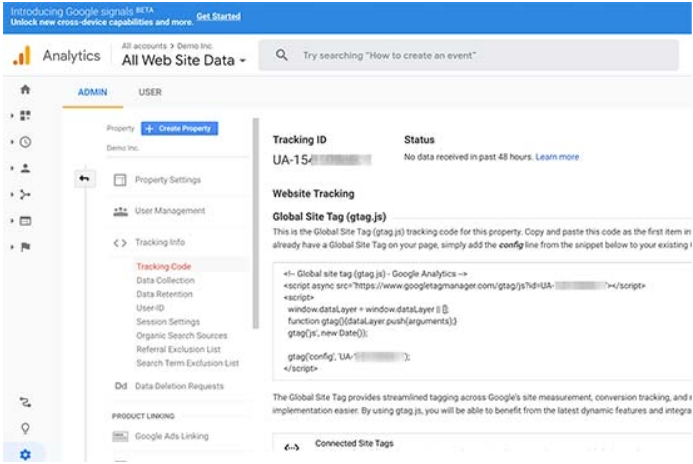The height and width of the screenshot is (464, 693).
Task: Click inside the gtag.js code snippet box
Action: click(482, 321)
